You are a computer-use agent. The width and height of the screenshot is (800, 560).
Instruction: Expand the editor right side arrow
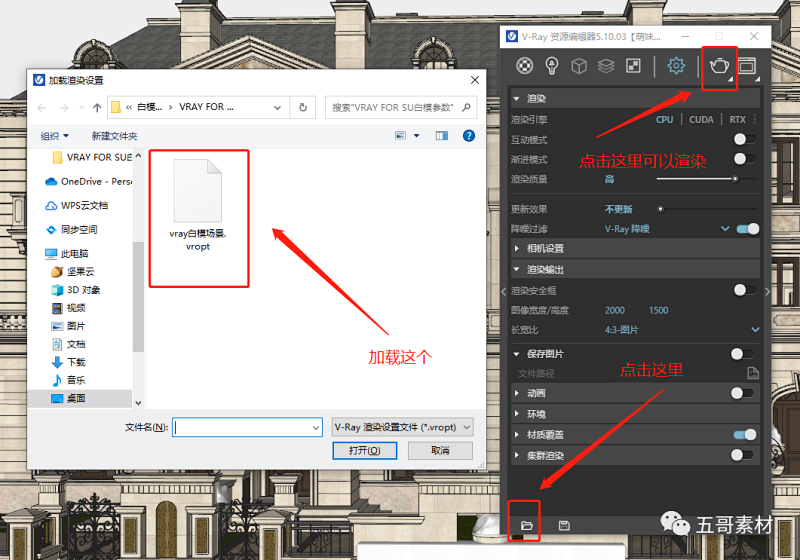767,292
